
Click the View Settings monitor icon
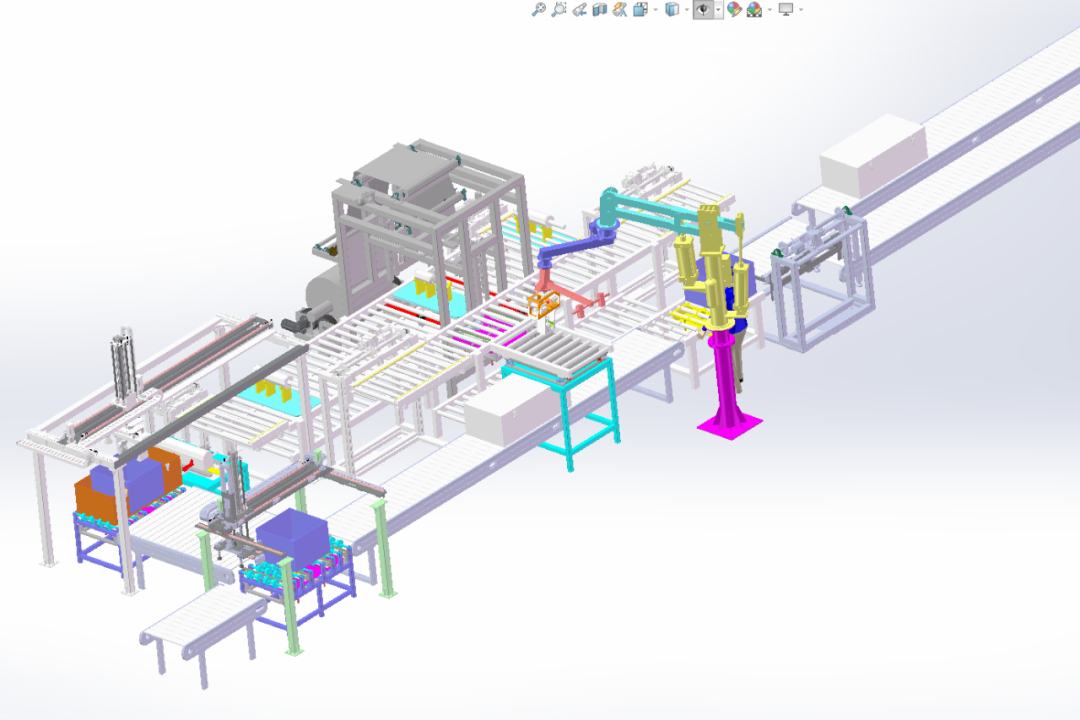786,10
